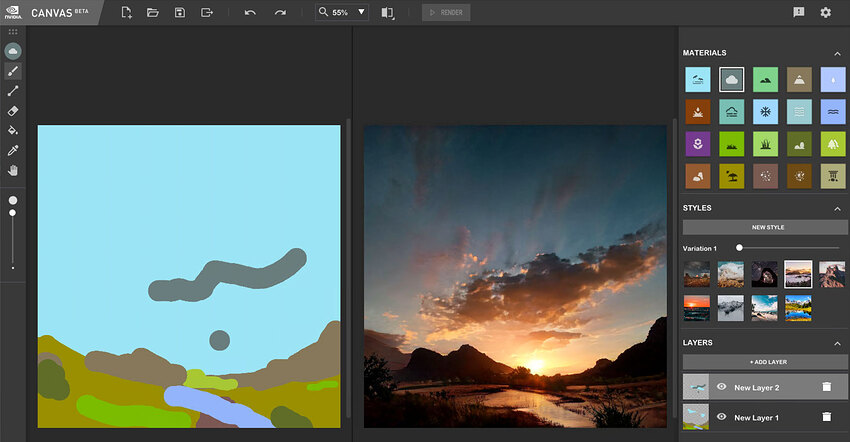Apply the selected misty lake sunset style
This screenshot has width=850, height=442.
click(799, 274)
